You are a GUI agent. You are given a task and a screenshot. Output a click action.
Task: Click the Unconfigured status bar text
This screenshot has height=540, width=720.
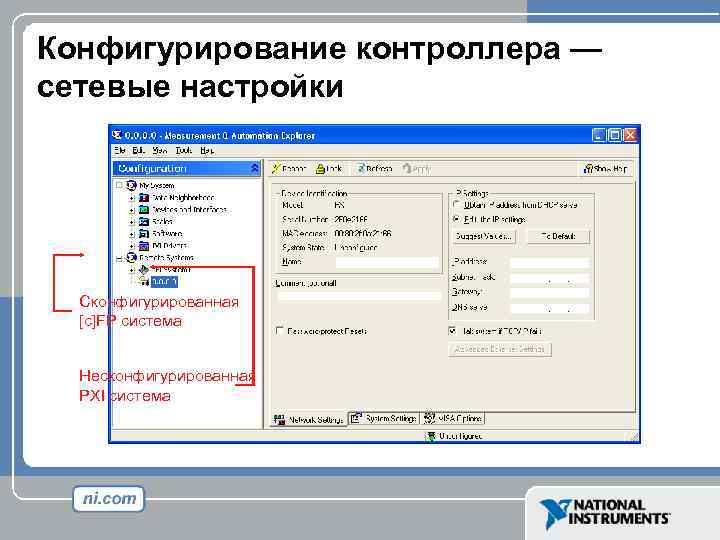461,436
